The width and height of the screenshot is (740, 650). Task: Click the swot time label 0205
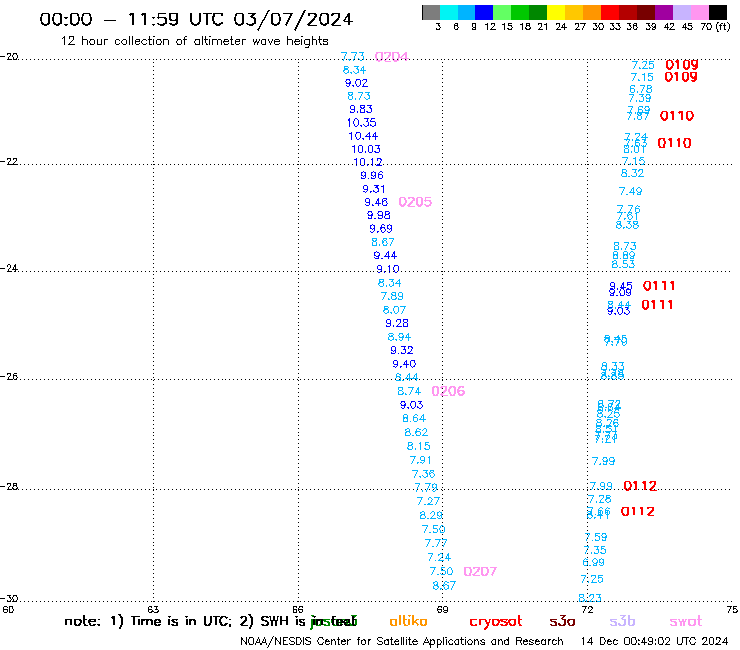415,202
